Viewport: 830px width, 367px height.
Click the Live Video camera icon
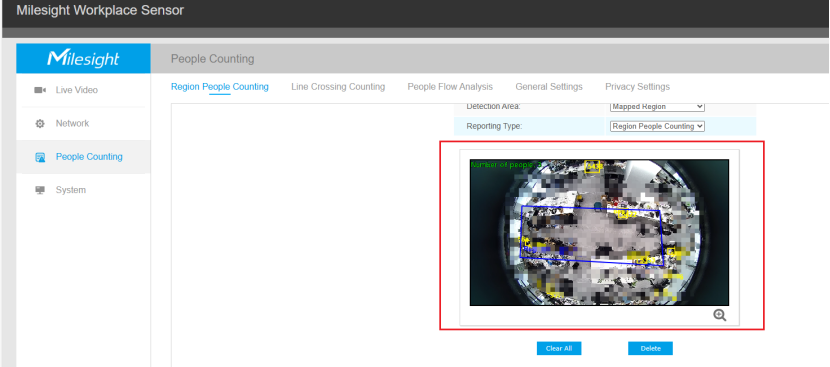tap(40, 90)
